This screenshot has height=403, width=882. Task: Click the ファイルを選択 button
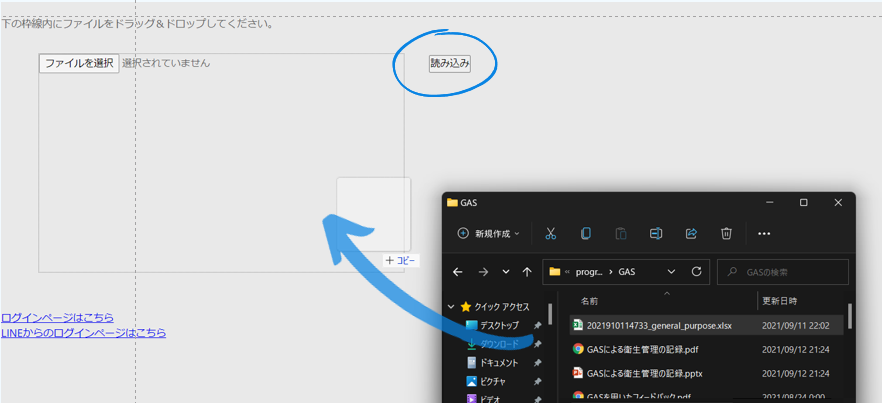(79, 63)
